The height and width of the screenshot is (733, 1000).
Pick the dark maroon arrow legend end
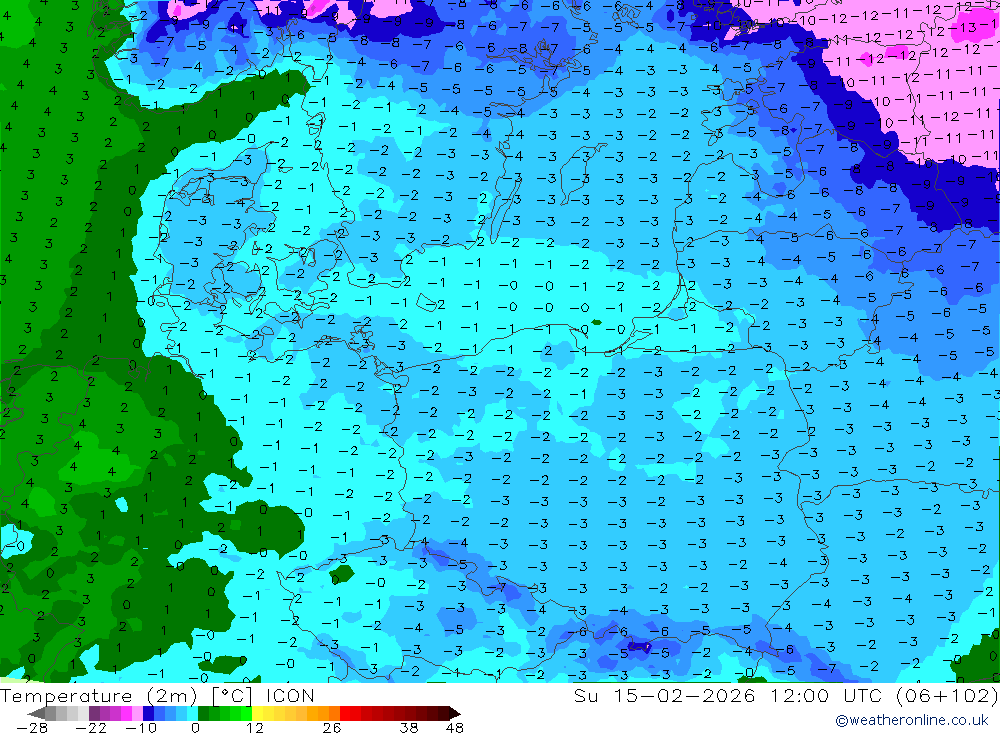pyautogui.click(x=454, y=713)
